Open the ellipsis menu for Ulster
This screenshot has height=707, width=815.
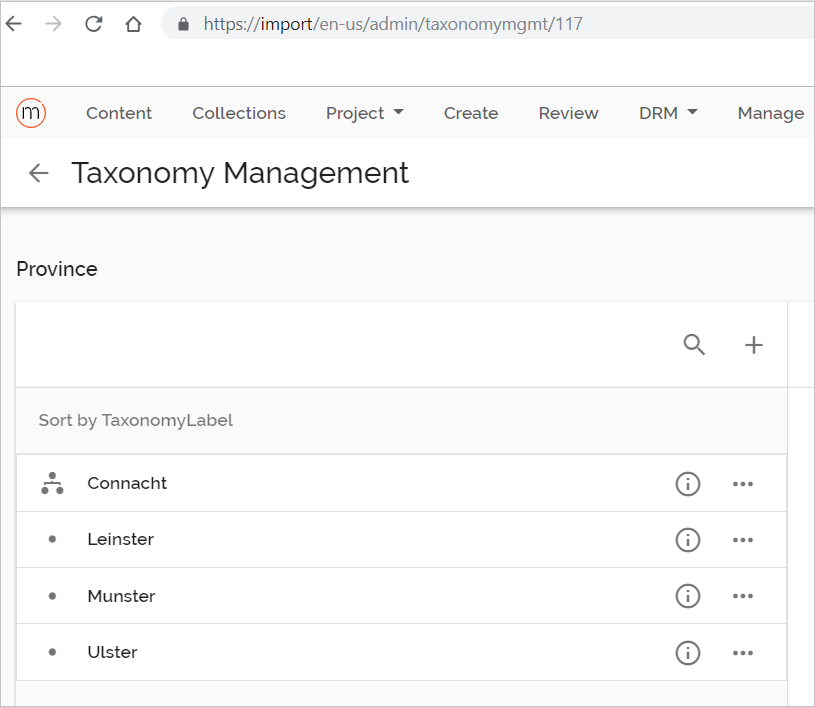(743, 653)
